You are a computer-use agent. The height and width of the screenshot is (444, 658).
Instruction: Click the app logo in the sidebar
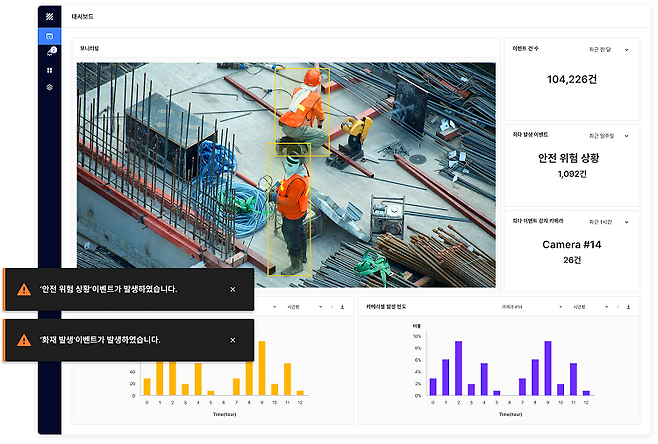coord(49,17)
